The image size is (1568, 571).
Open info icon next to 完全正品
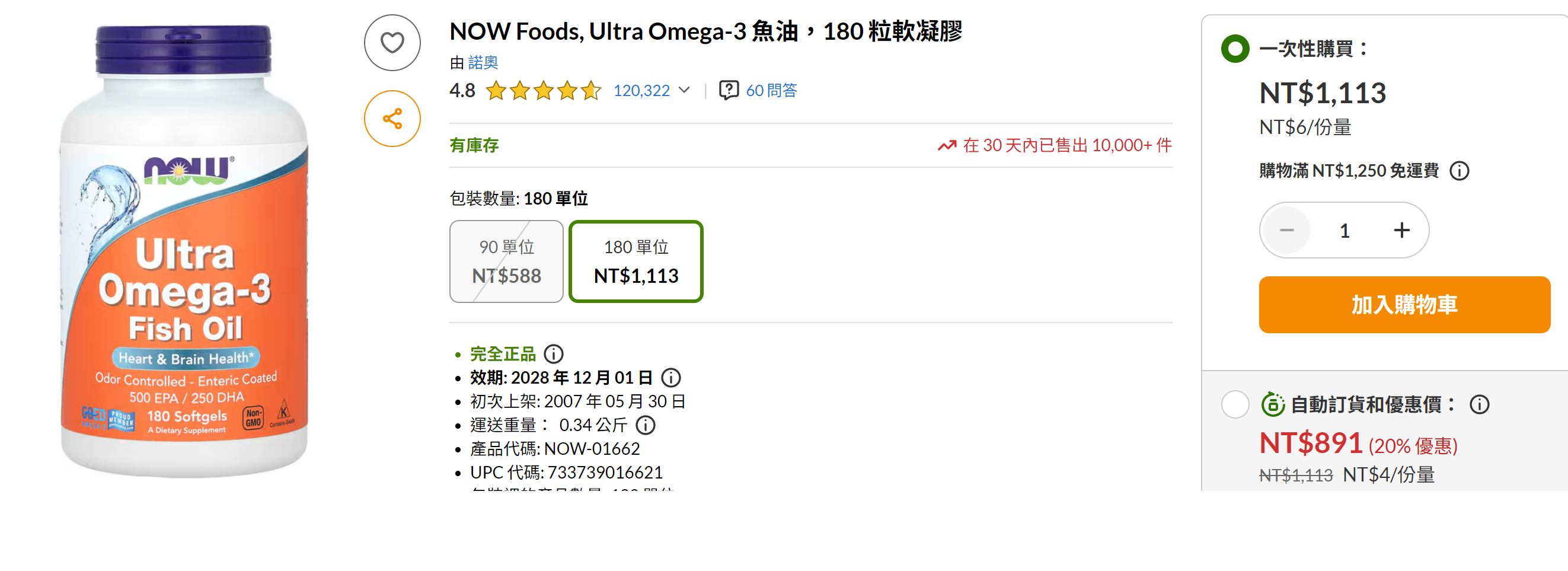(553, 353)
